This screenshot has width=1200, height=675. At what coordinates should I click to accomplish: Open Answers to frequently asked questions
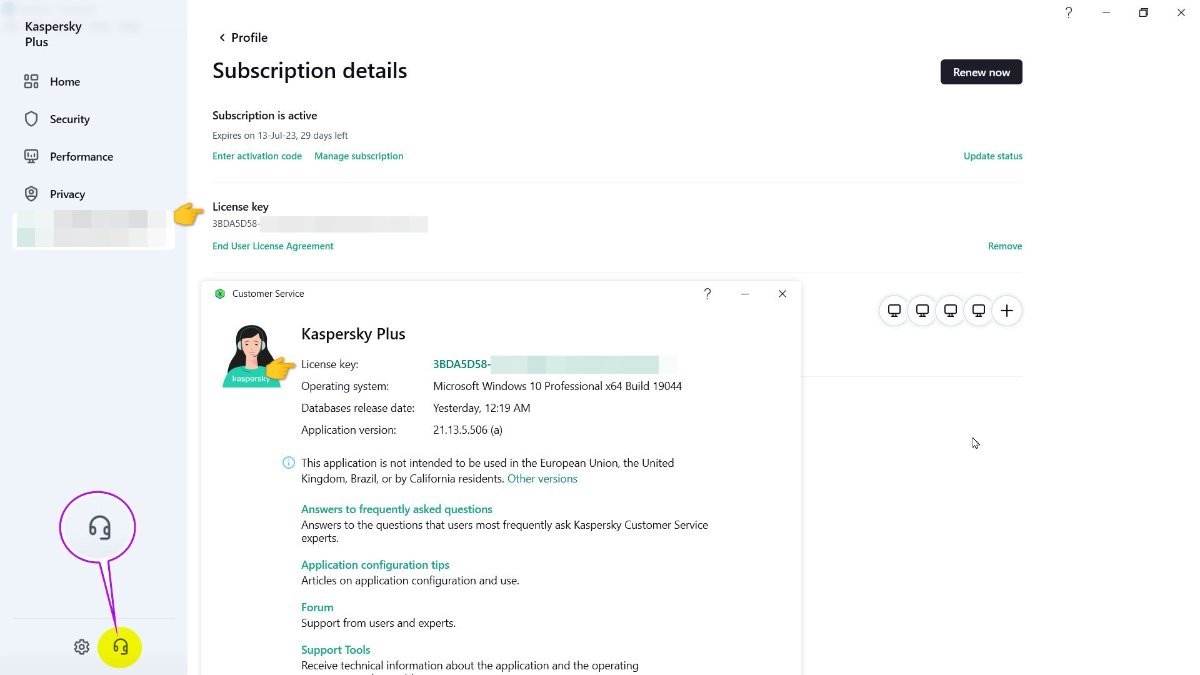[x=397, y=509]
